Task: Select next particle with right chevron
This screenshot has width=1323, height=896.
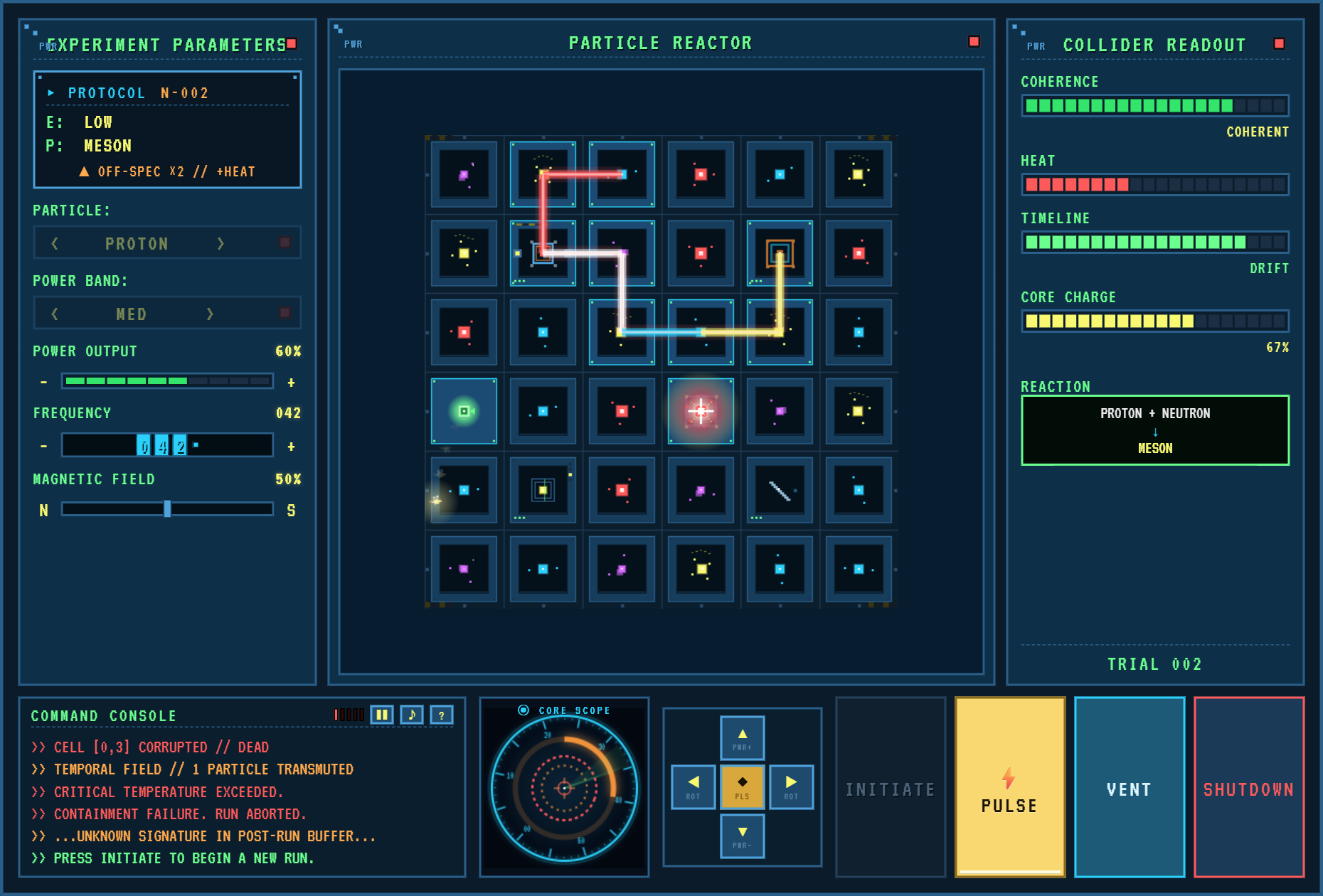Action: pyautogui.click(x=220, y=243)
